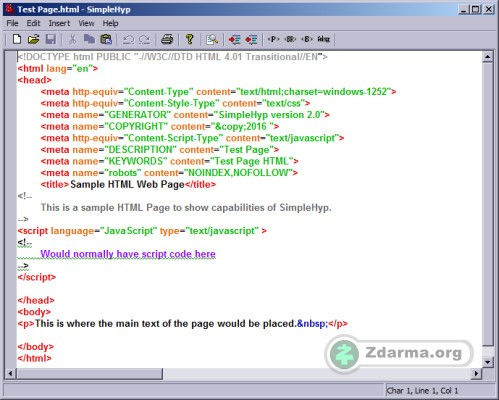Click the Content-Type meta line
The height and width of the screenshot is (400, 499).
(x=218, y=92)
